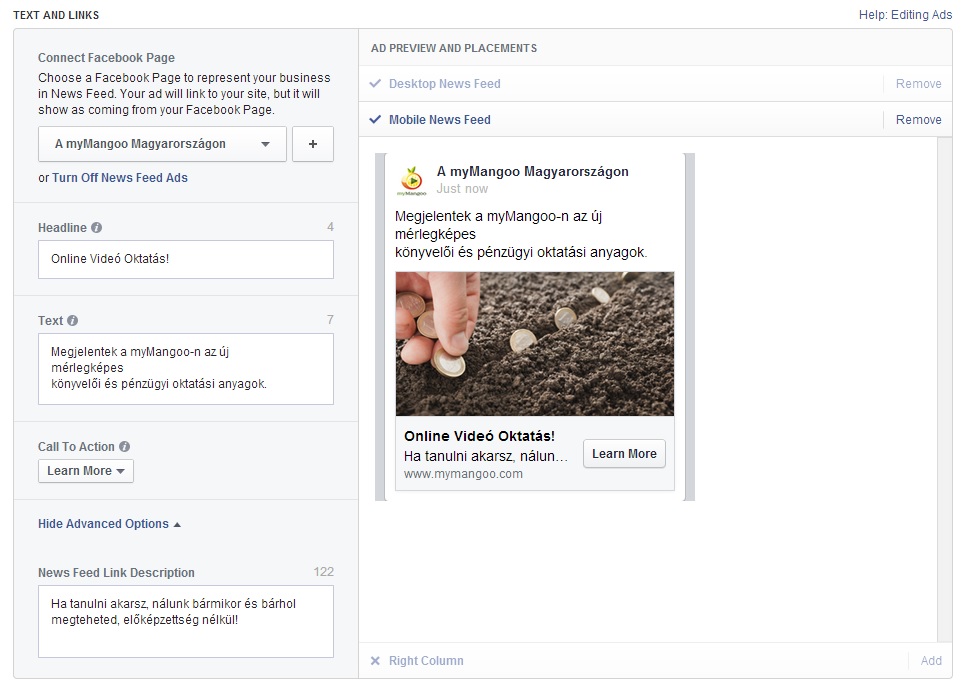Click the Online Videó Oktatás! preview headline

479,436
